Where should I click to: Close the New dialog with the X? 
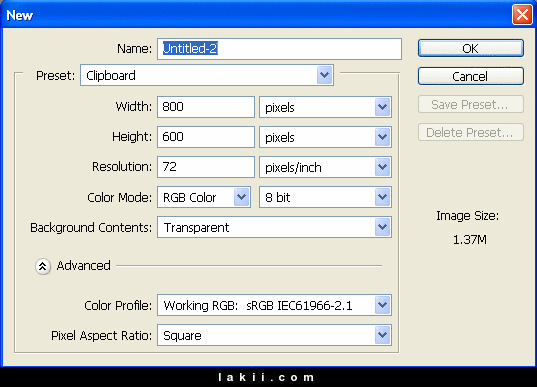click(522, 15)
